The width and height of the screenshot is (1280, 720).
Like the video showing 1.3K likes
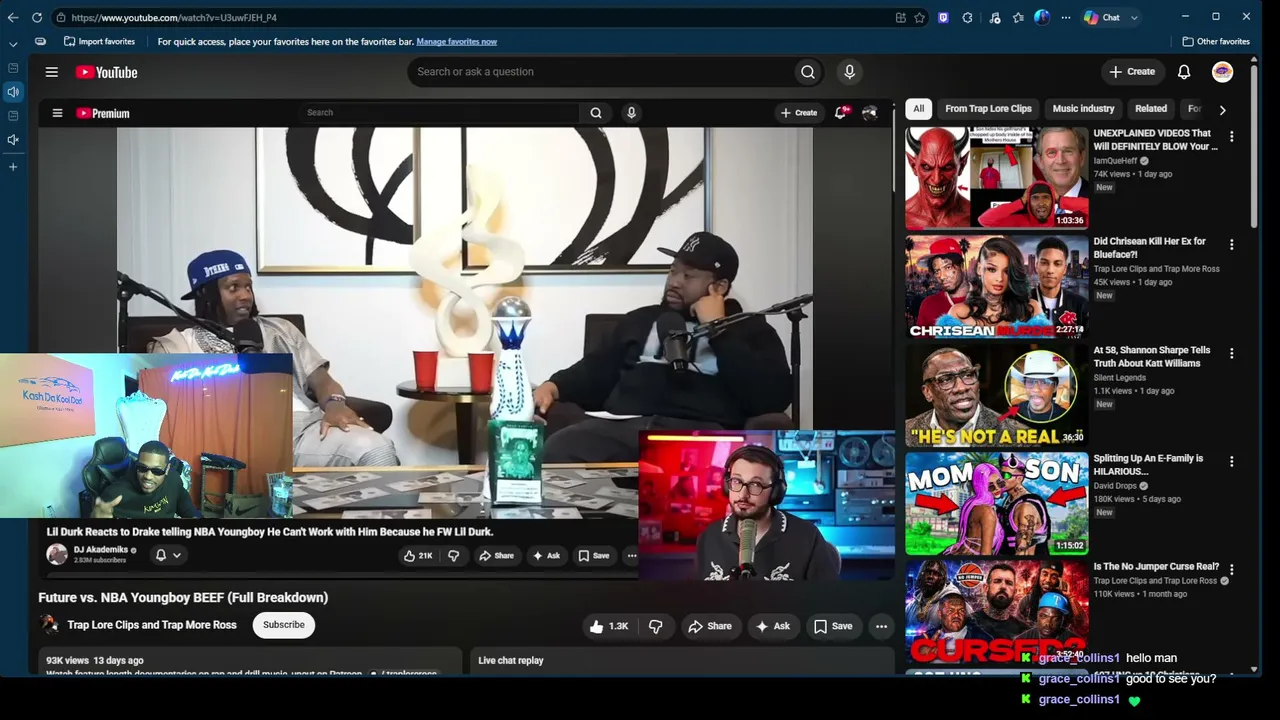pos(609,626)
